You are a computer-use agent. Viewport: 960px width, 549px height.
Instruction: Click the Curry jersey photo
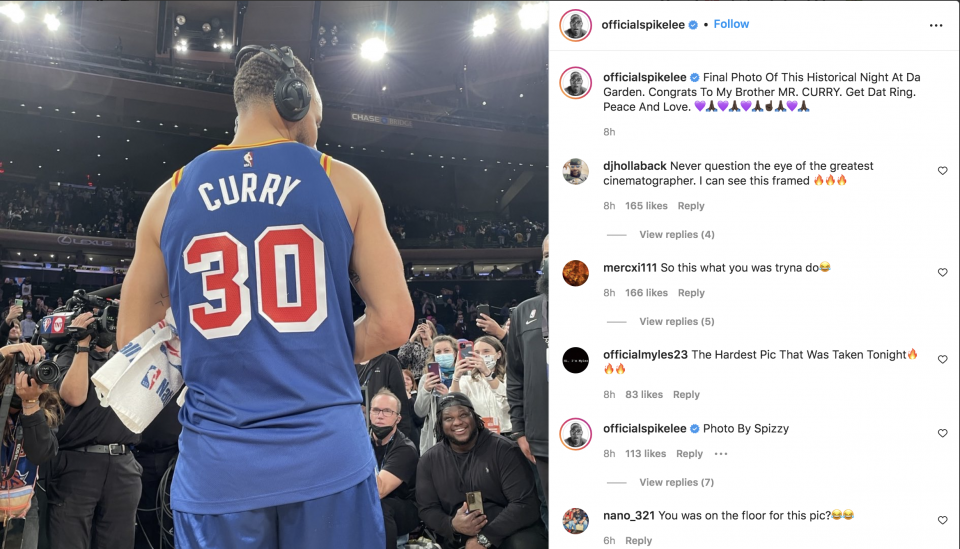(x=274, y=275)
